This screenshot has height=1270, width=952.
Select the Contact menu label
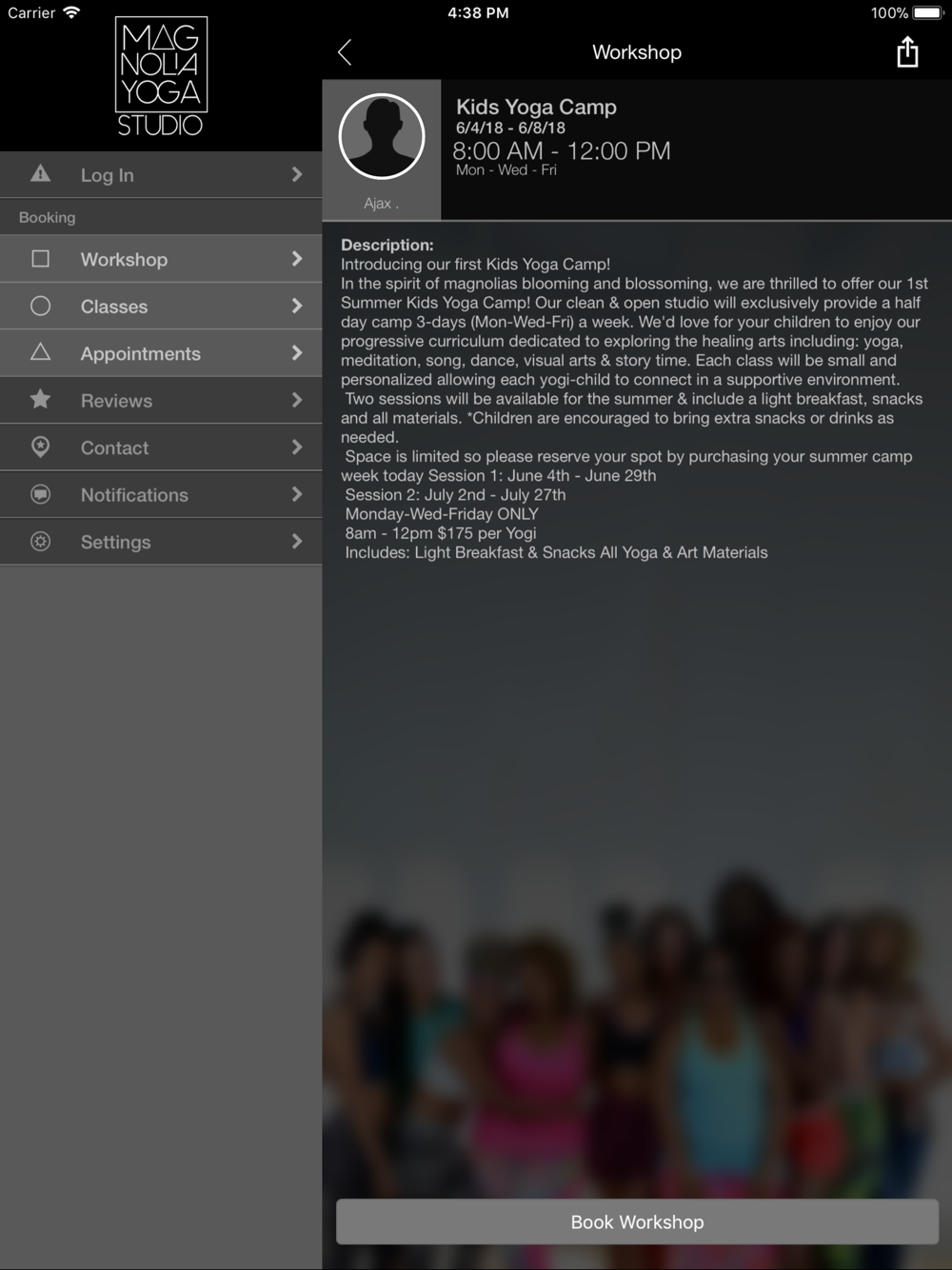coord(114,447)
